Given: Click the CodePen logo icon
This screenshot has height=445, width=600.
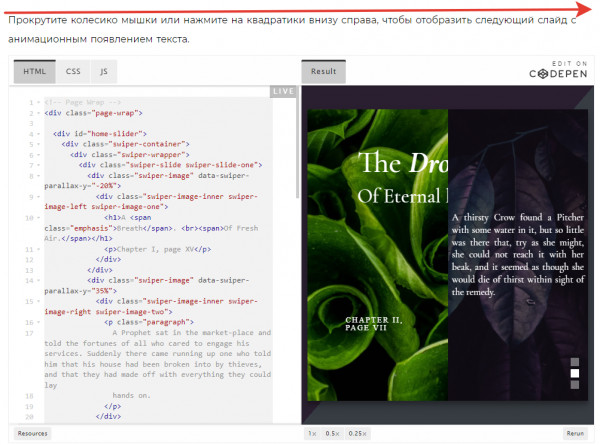Looking at the screenshot, I should pyautogui.click(x=543, y=74).
